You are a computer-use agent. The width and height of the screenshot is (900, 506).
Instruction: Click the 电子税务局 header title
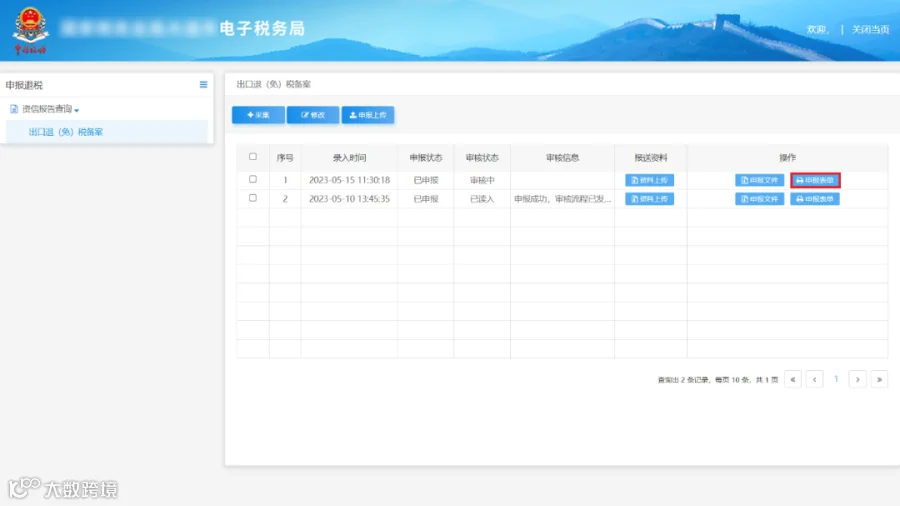click(x=262, y=28)
